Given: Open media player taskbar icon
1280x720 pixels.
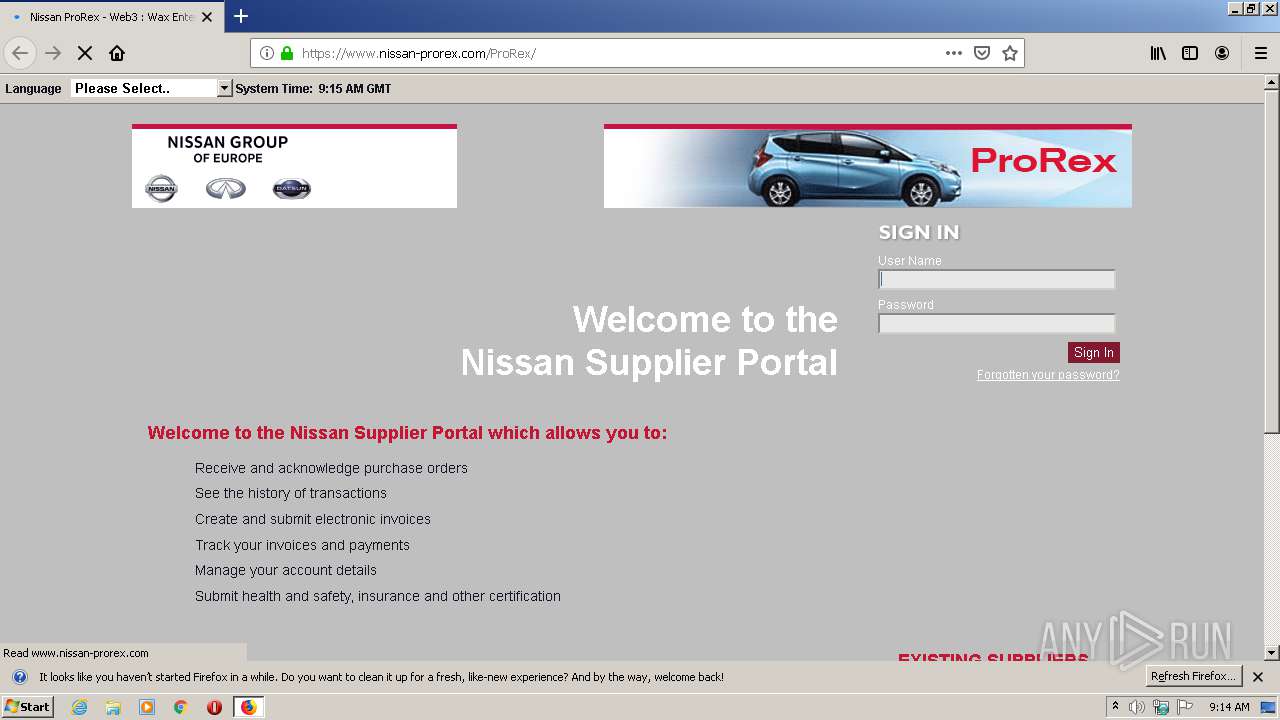Looking at the screenshot, I should pos(147,707).
